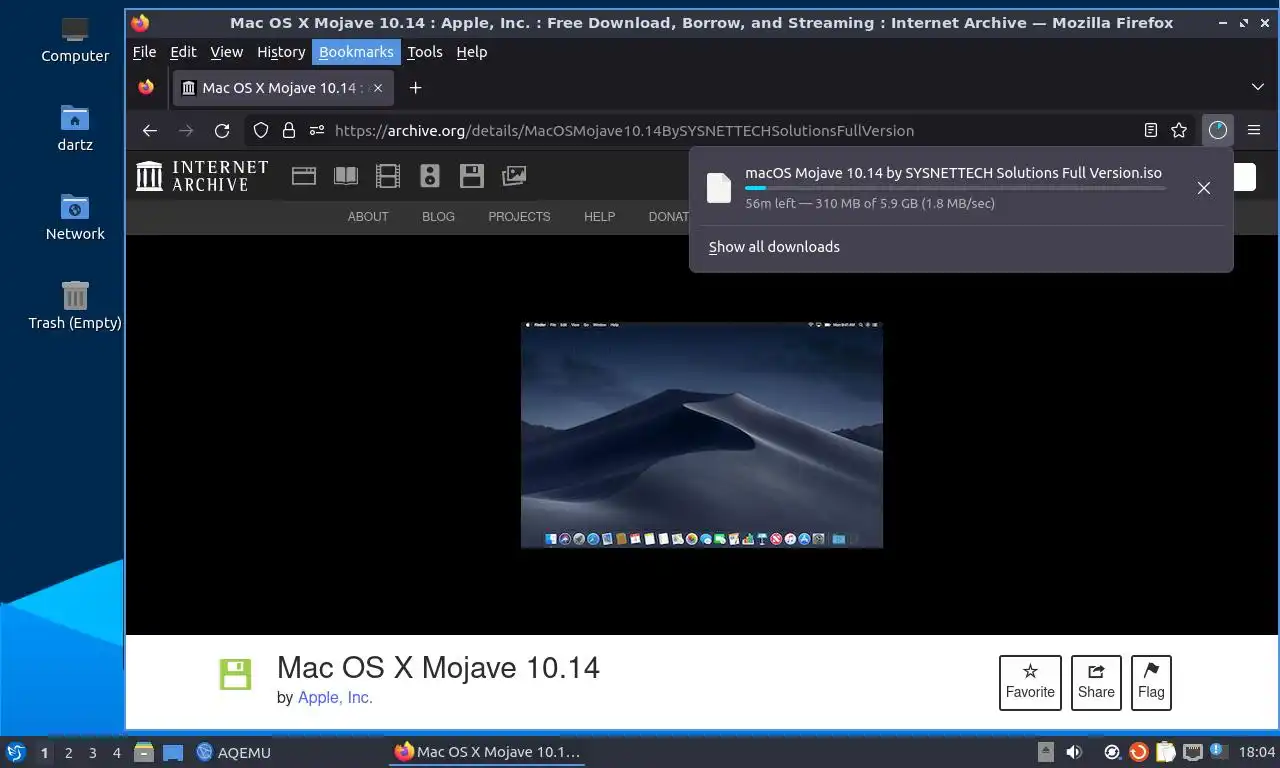Click the downloads progress toolbar button
This screenshot has width=1280, height=768.
coord(1217,130)
